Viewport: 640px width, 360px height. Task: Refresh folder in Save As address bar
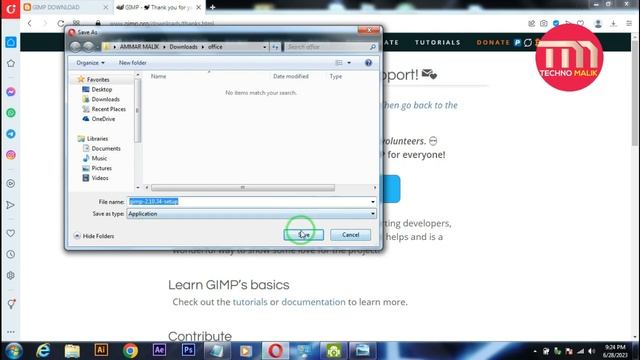tap(276, 47)
